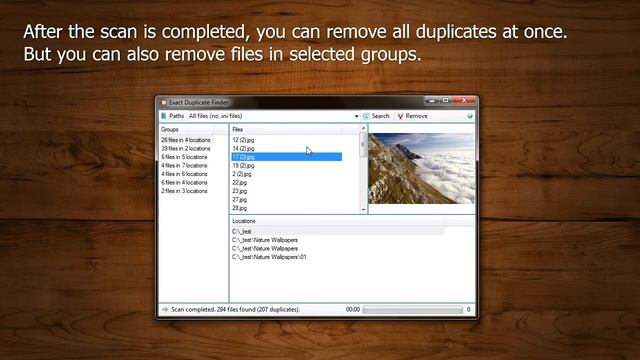
Task: Click highlighted file '17 (2).jpg'
Action: point(287,157)
